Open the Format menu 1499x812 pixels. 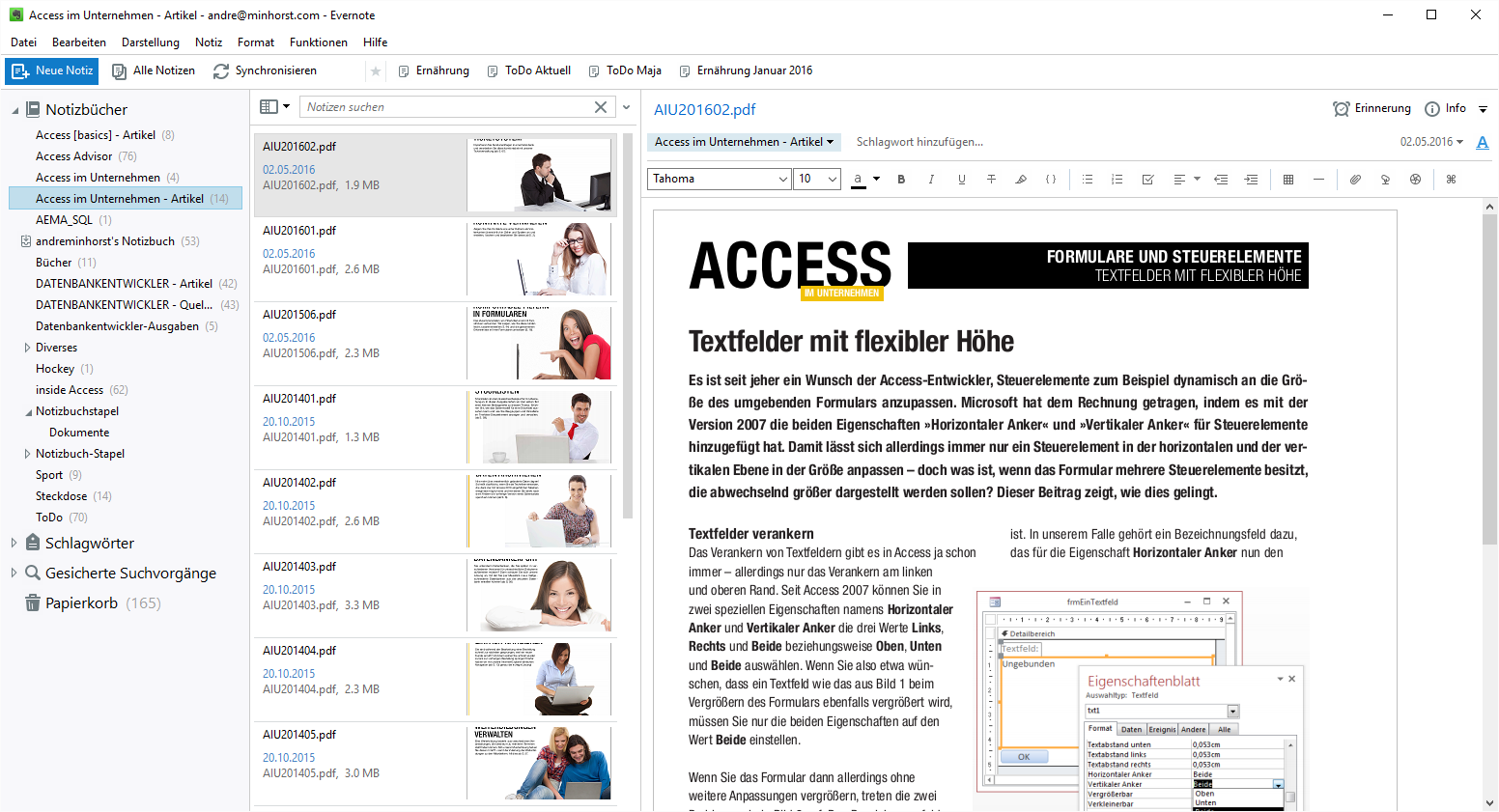256,42
